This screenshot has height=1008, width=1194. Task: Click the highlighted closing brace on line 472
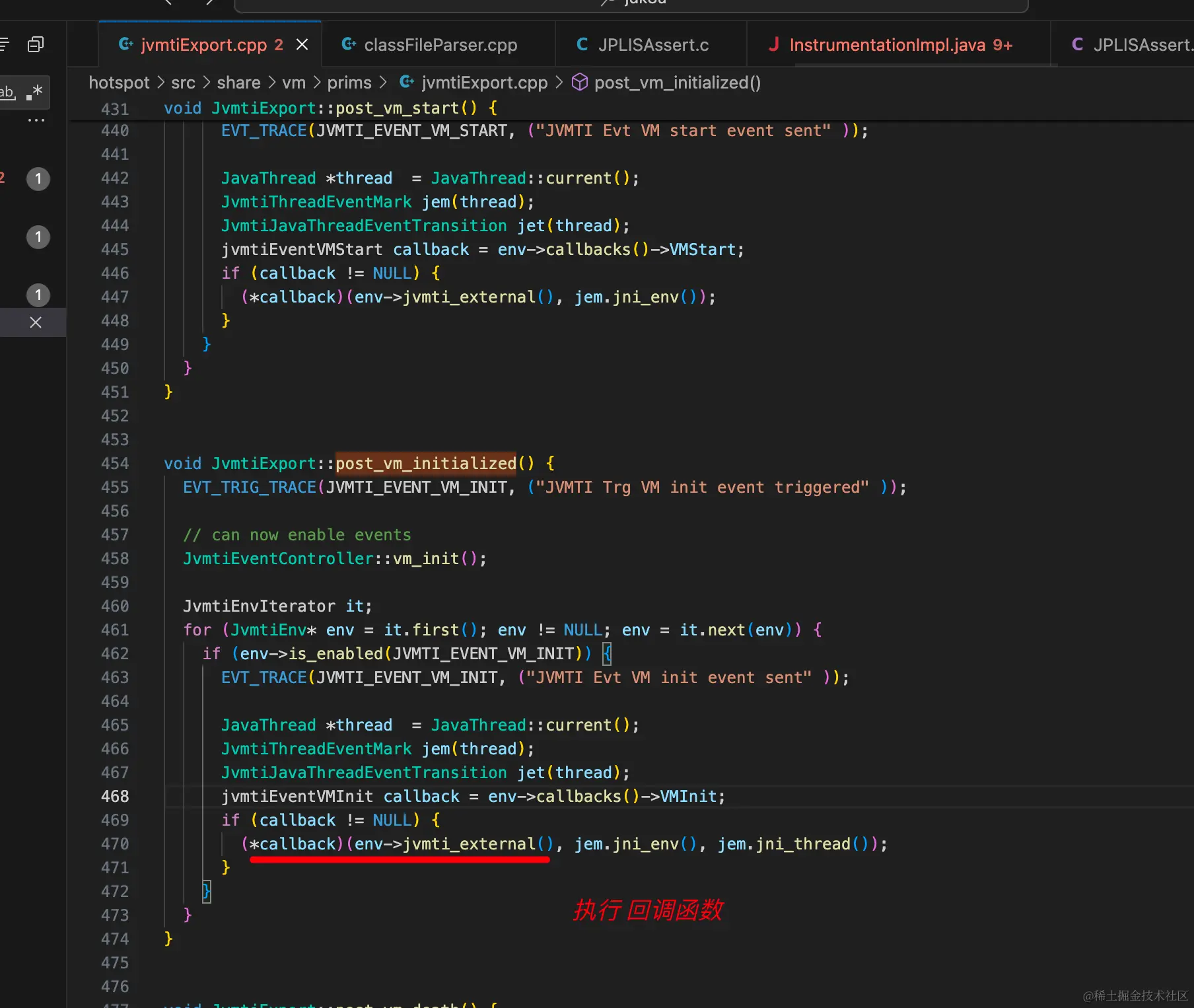(207, 891)
